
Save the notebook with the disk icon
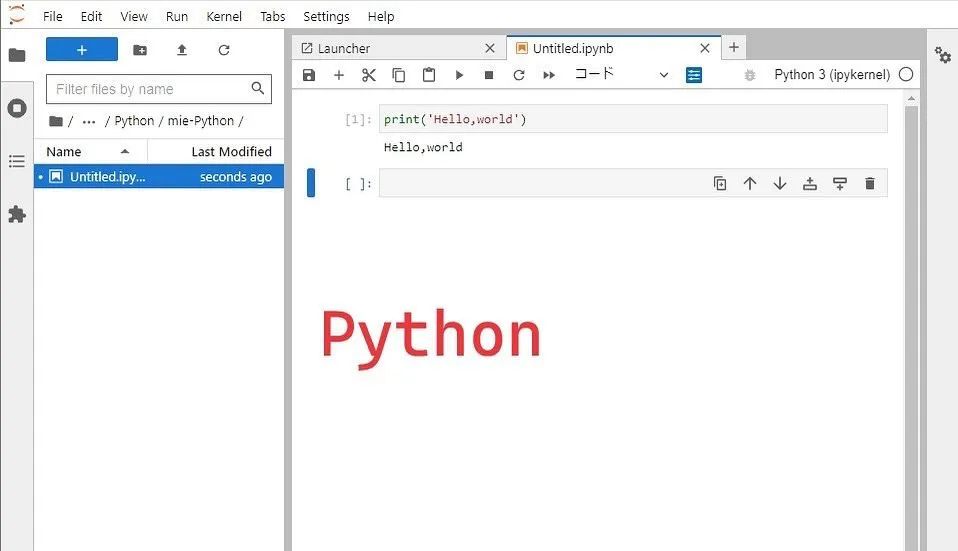(x=309, y=75)
